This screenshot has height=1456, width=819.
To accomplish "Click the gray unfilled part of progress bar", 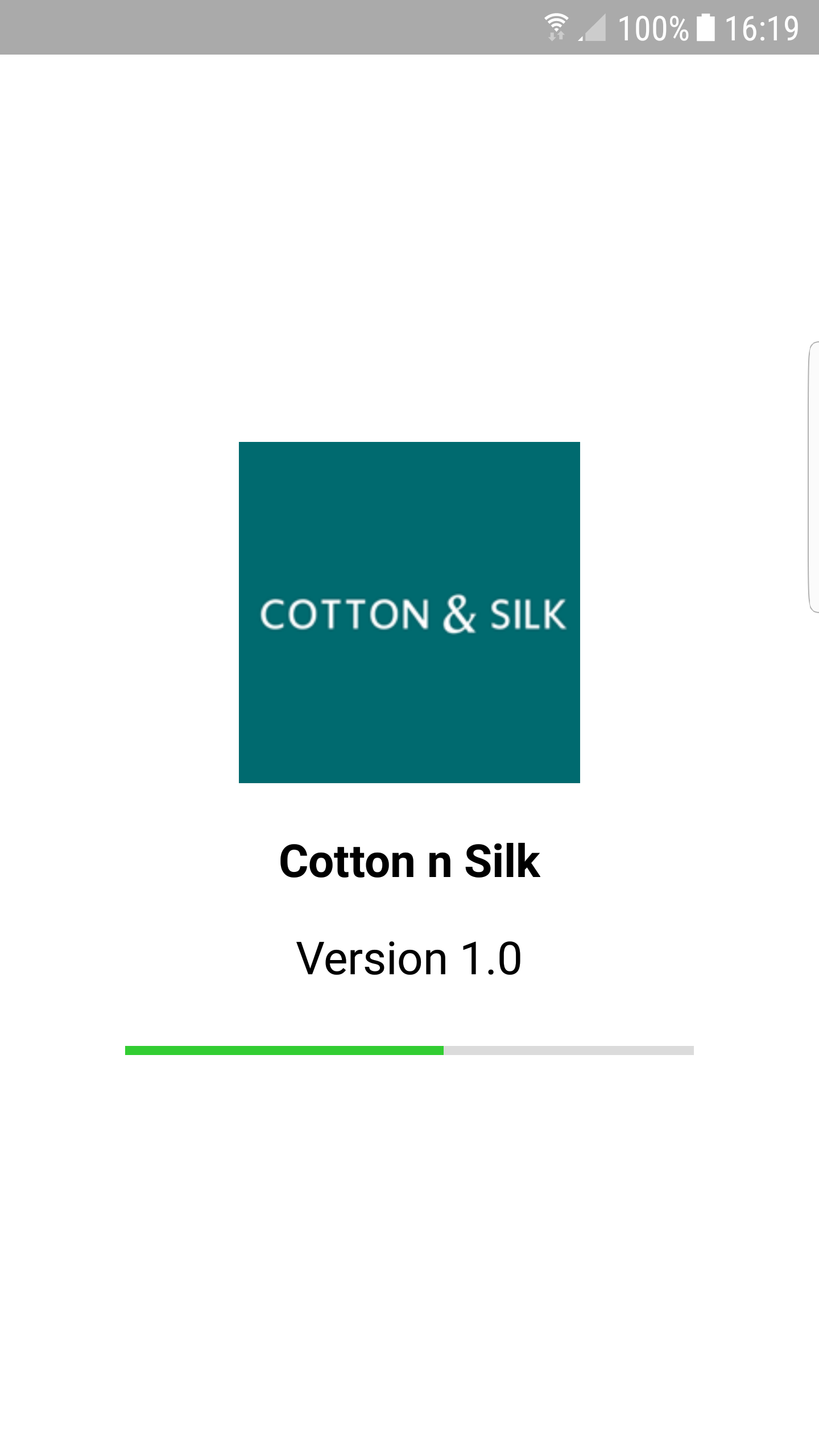I will coord(569,1050).
